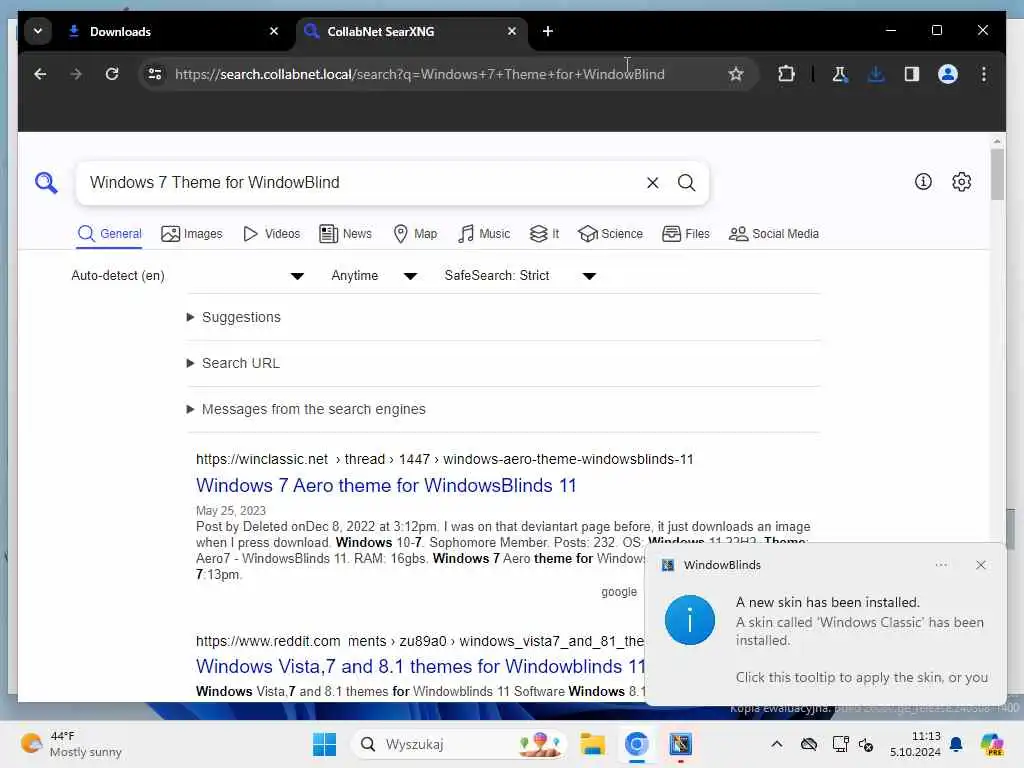Select the It search category
Viewport: 1024px width, 768px height.
[x=544, y=234]
